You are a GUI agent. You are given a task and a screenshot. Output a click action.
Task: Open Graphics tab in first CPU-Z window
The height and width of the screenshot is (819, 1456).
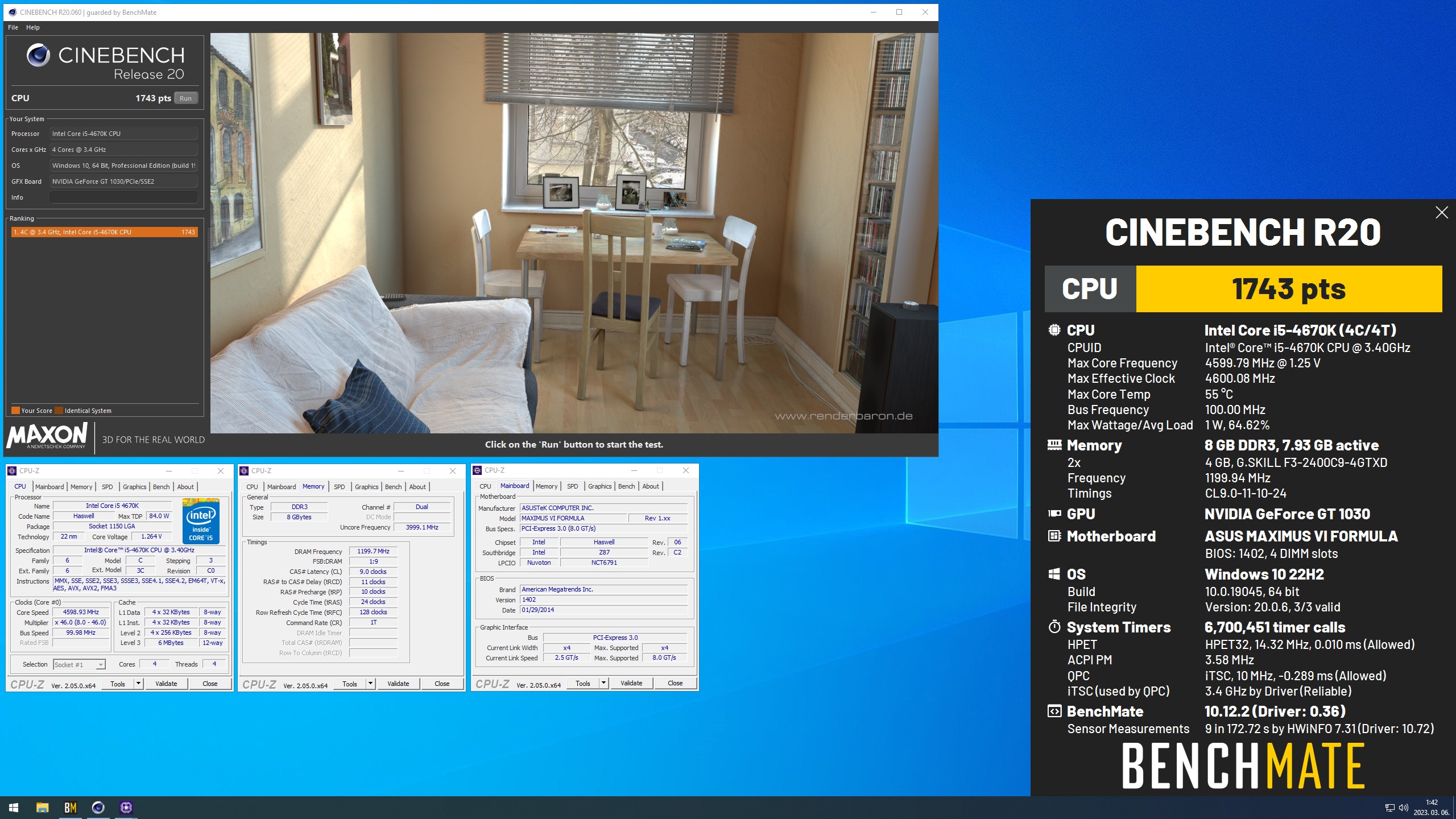tap(135, 487)
